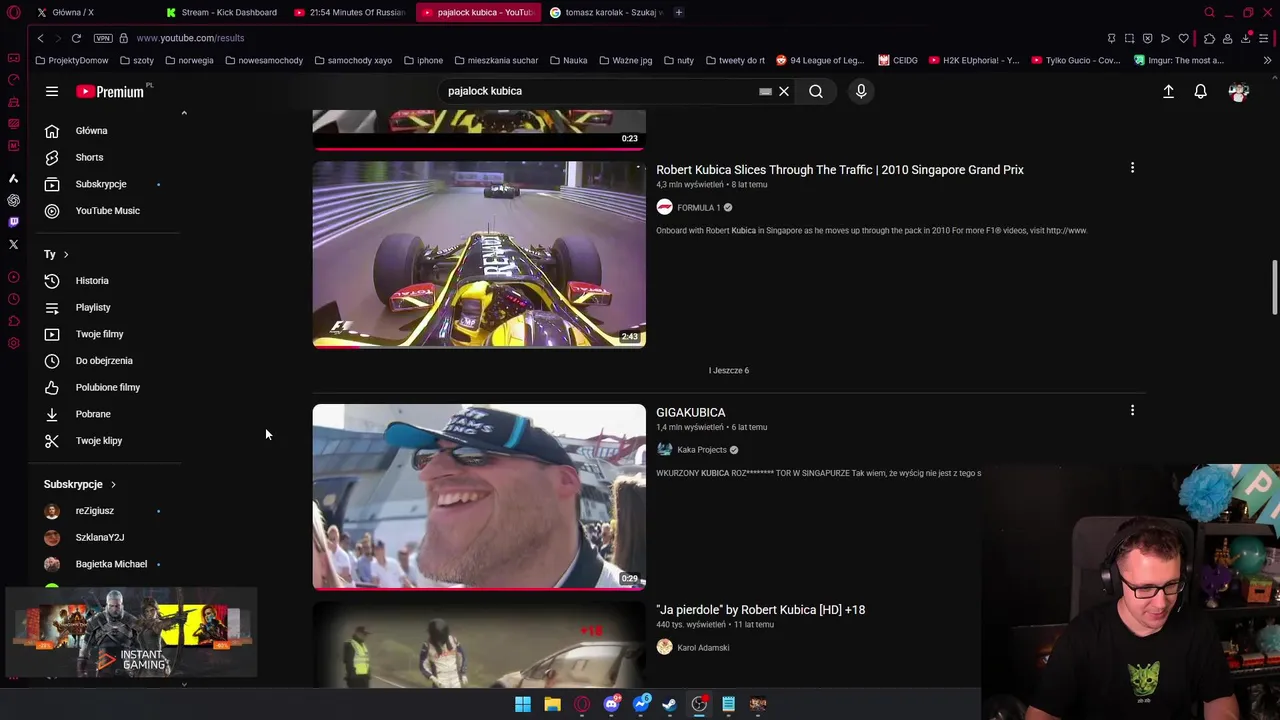Viewport: 1280px width, 720px height.
Task: Open the account avatar menu
Action: [1239, 91]
